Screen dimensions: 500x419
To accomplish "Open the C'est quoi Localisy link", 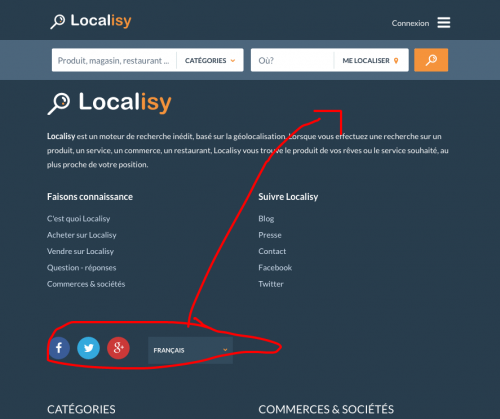I will click(x=79, y=219).
